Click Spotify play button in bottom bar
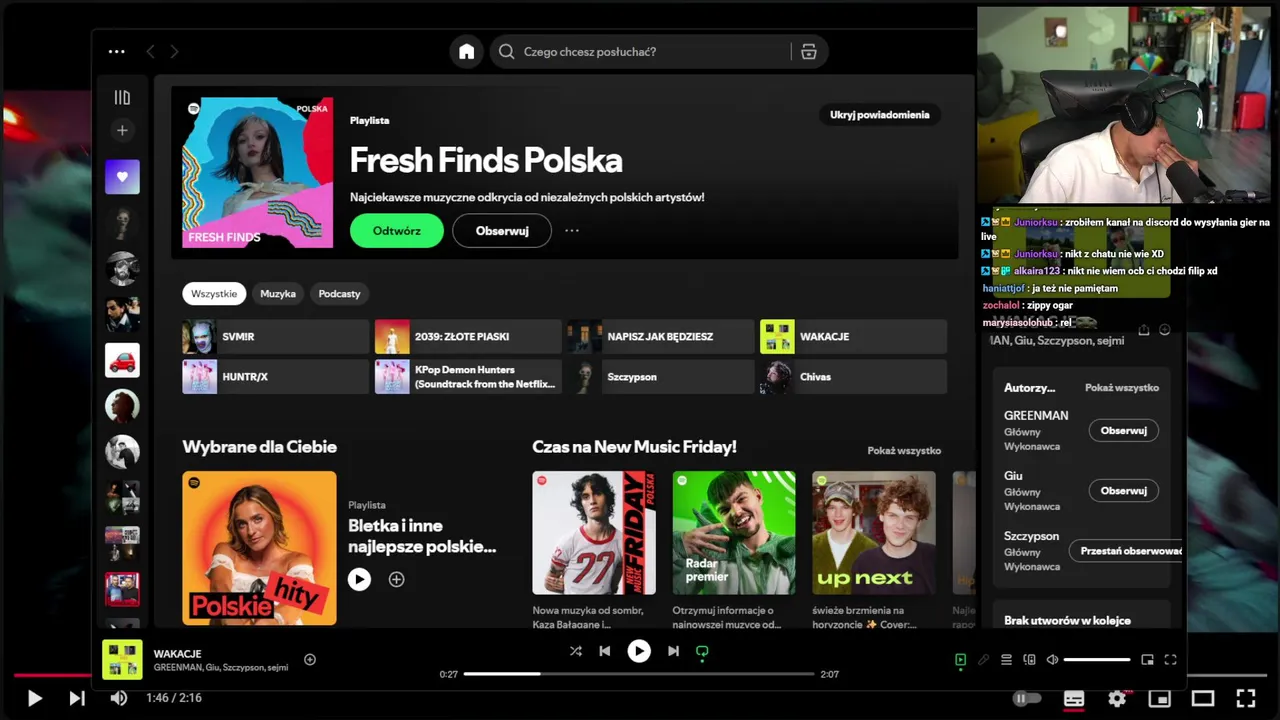The height and width of the screenshot is (720, 1280). 639,651
